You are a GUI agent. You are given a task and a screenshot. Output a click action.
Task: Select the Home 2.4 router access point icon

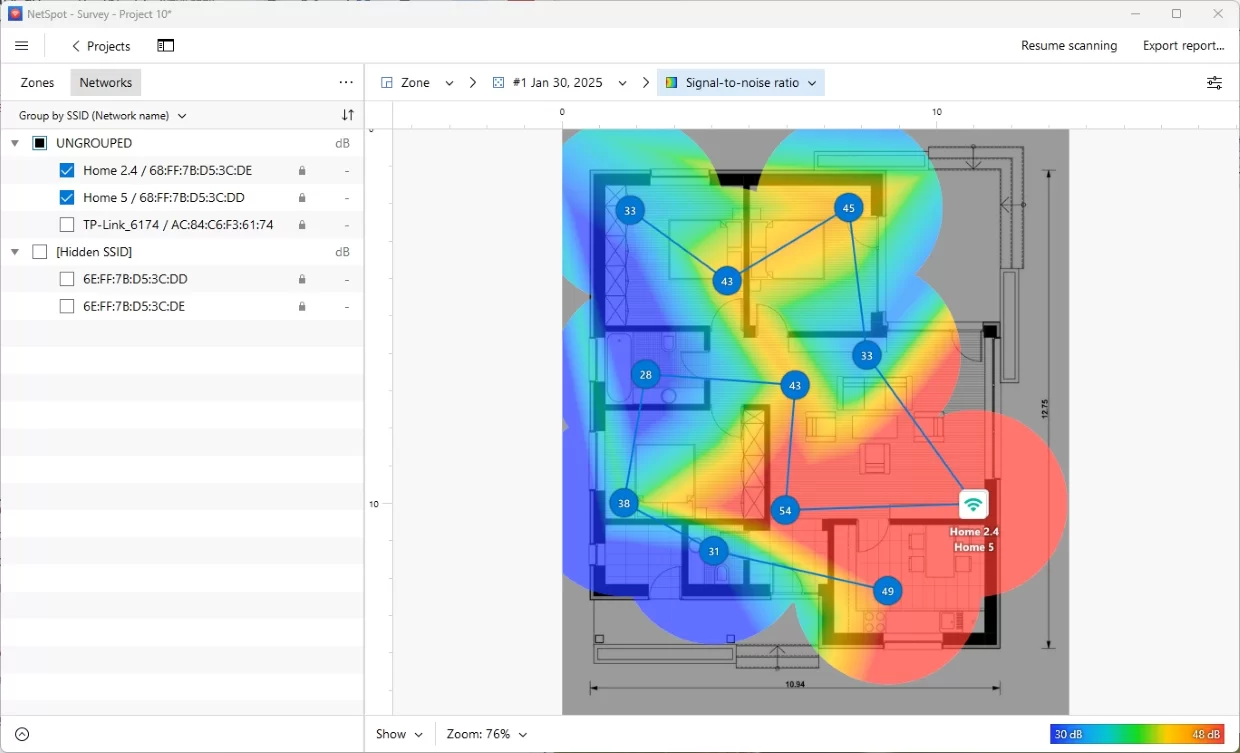(x=973, y=505)
